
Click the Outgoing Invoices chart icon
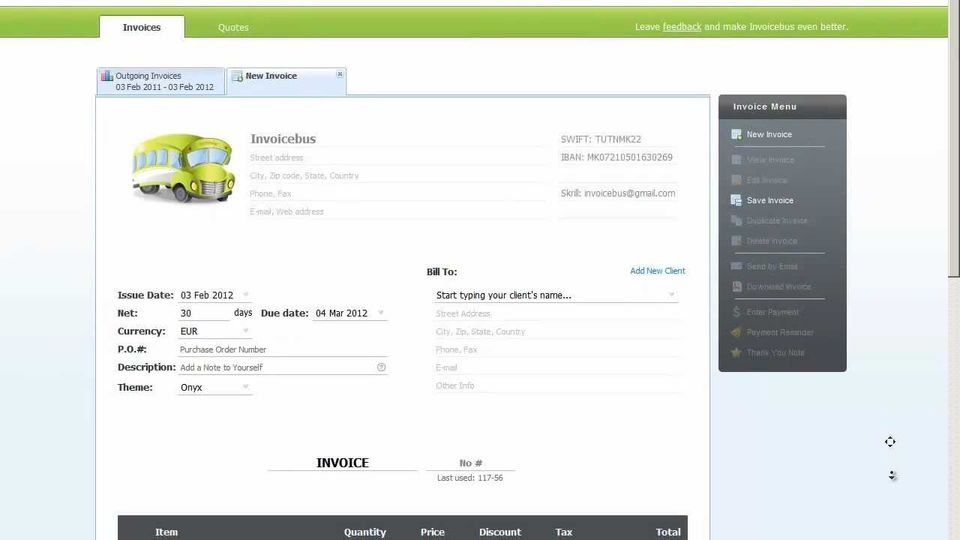click(x=107, y=75)
